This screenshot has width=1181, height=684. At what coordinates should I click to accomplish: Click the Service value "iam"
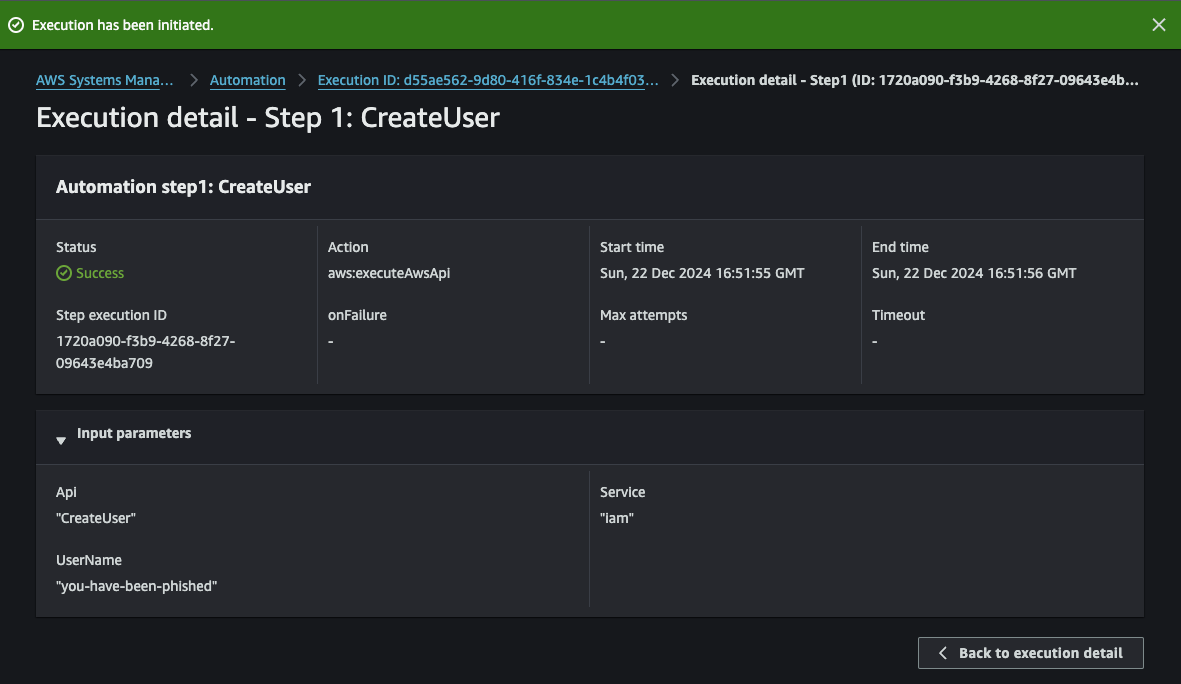click(x=617, y=518)
